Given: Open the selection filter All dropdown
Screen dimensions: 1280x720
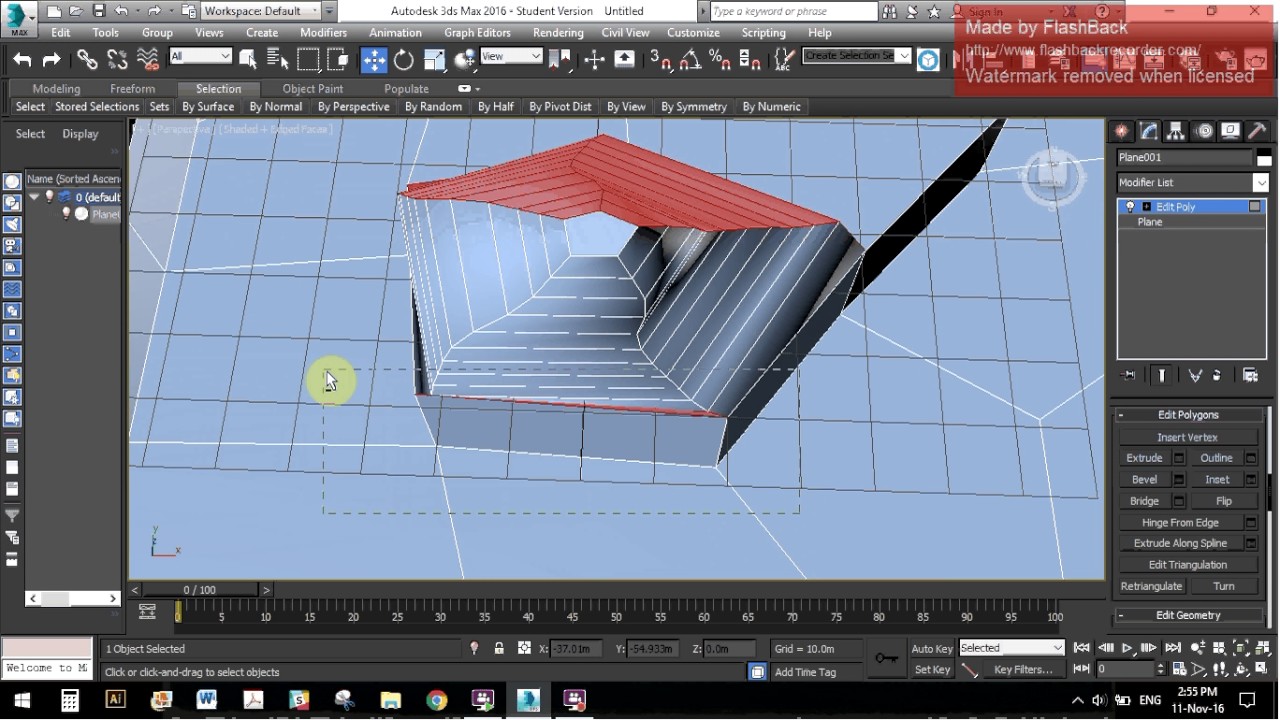Looking at the screenshot, I should point(200,56).
